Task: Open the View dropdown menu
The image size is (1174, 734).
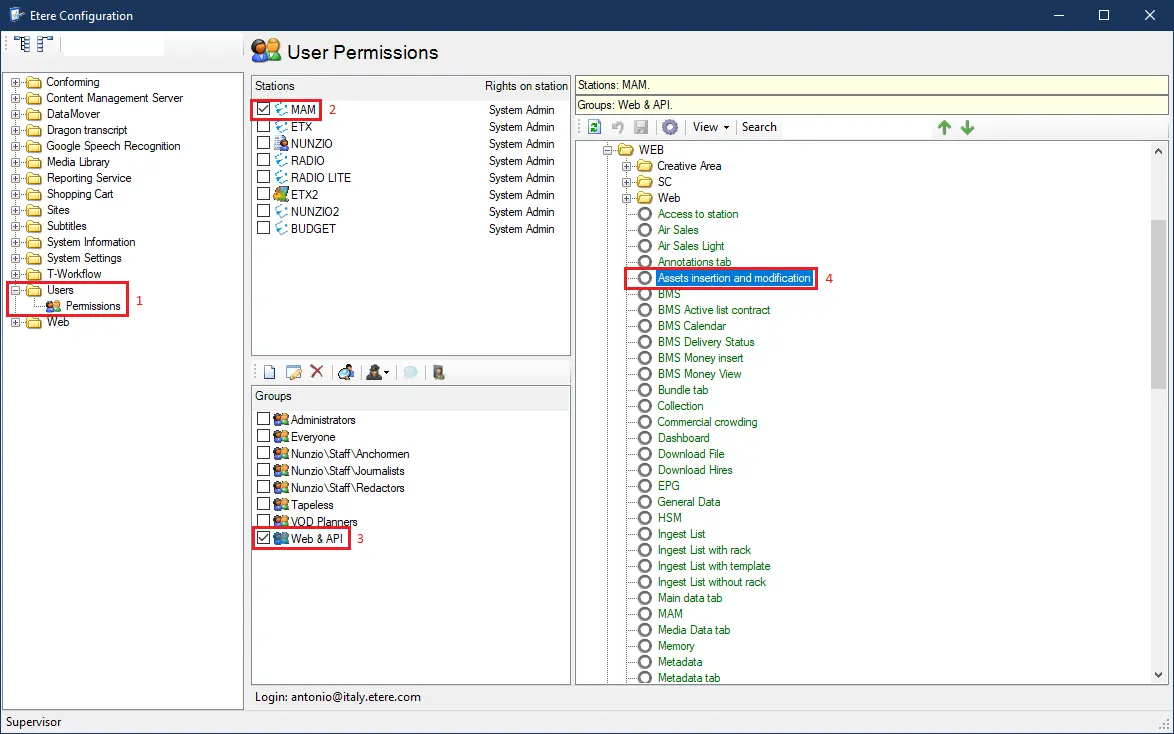Action: tap(711, 127)
